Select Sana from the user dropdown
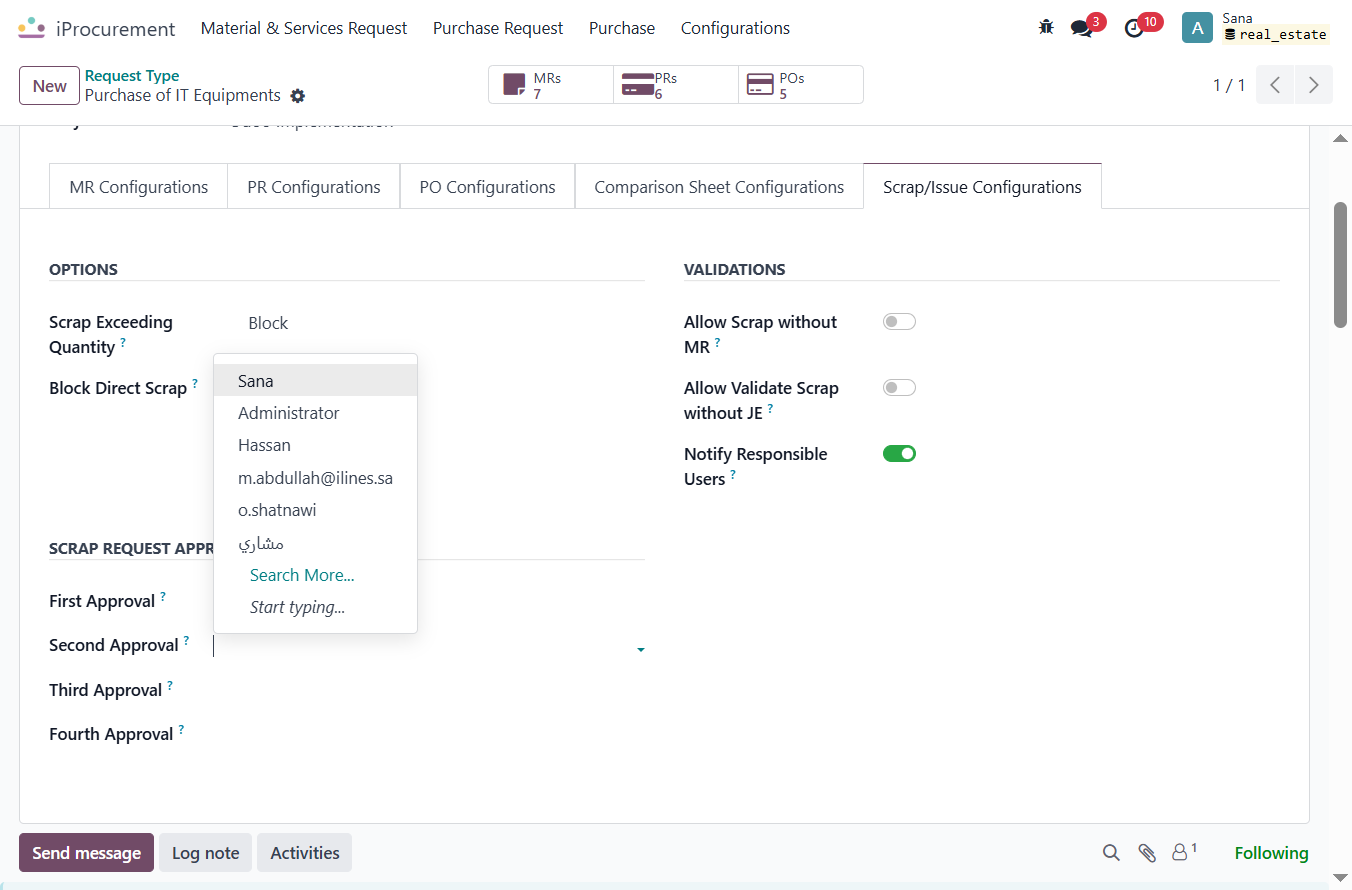The width and height of the screenshot is (1352, 890). (x=316, y=381)
